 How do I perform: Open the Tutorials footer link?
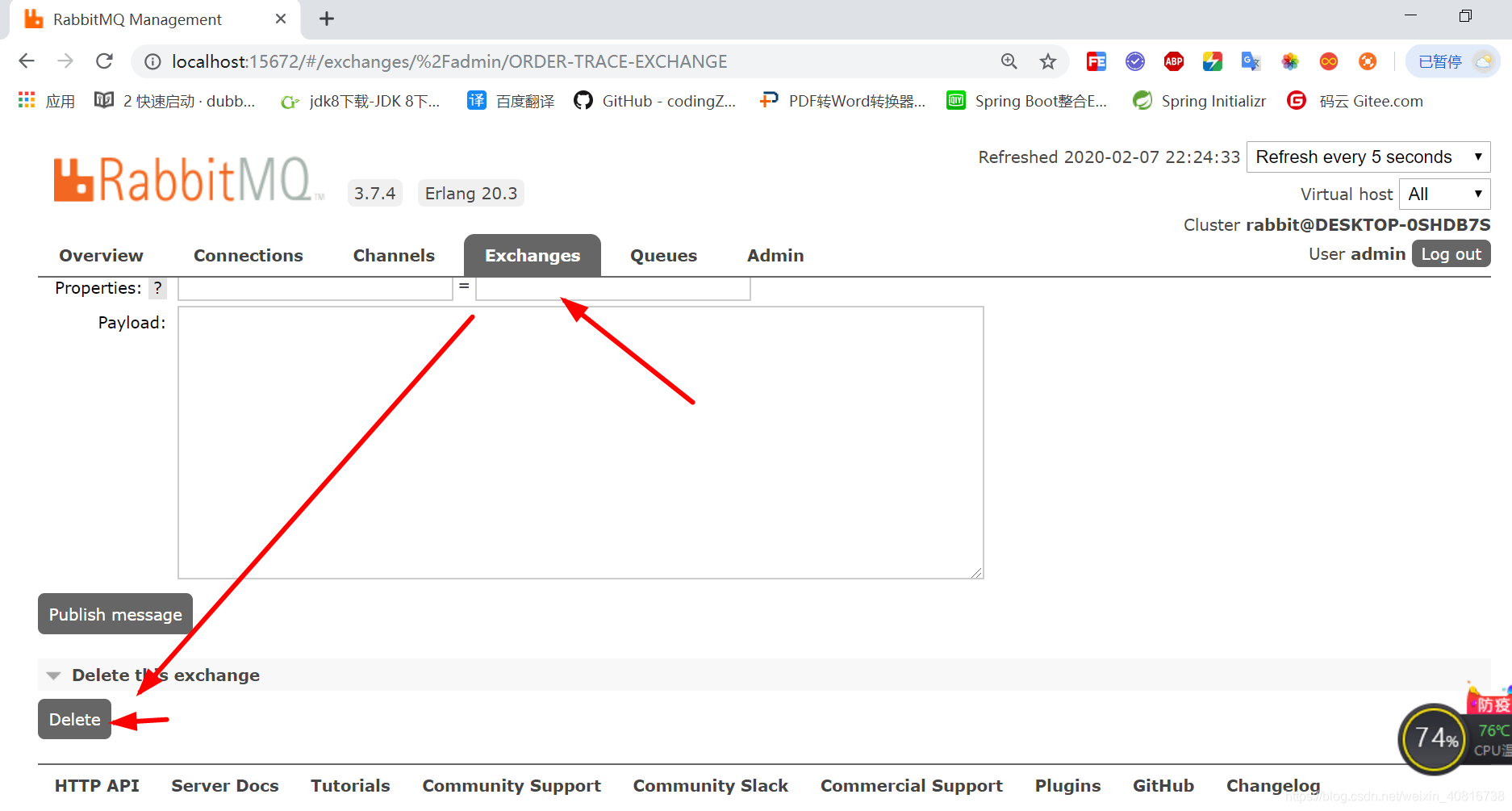tap(350, 785)
